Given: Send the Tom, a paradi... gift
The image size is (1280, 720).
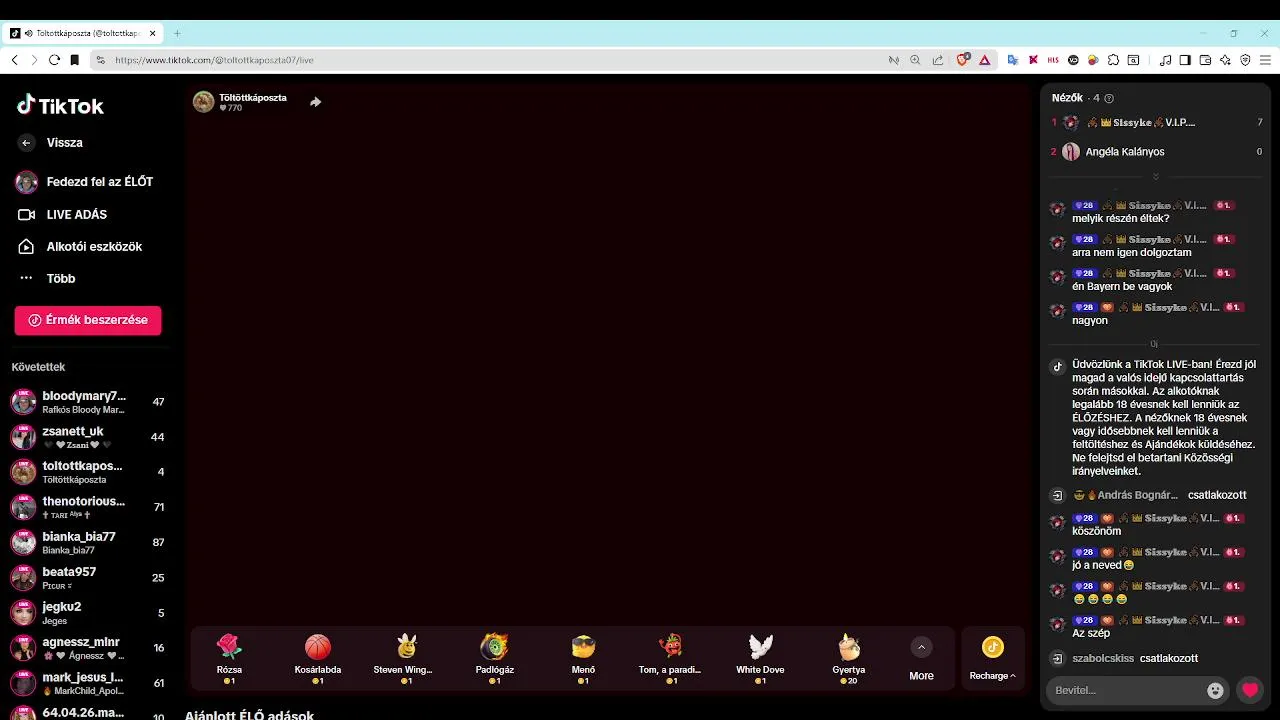Looking at the screenshot, I should point(670,658).
